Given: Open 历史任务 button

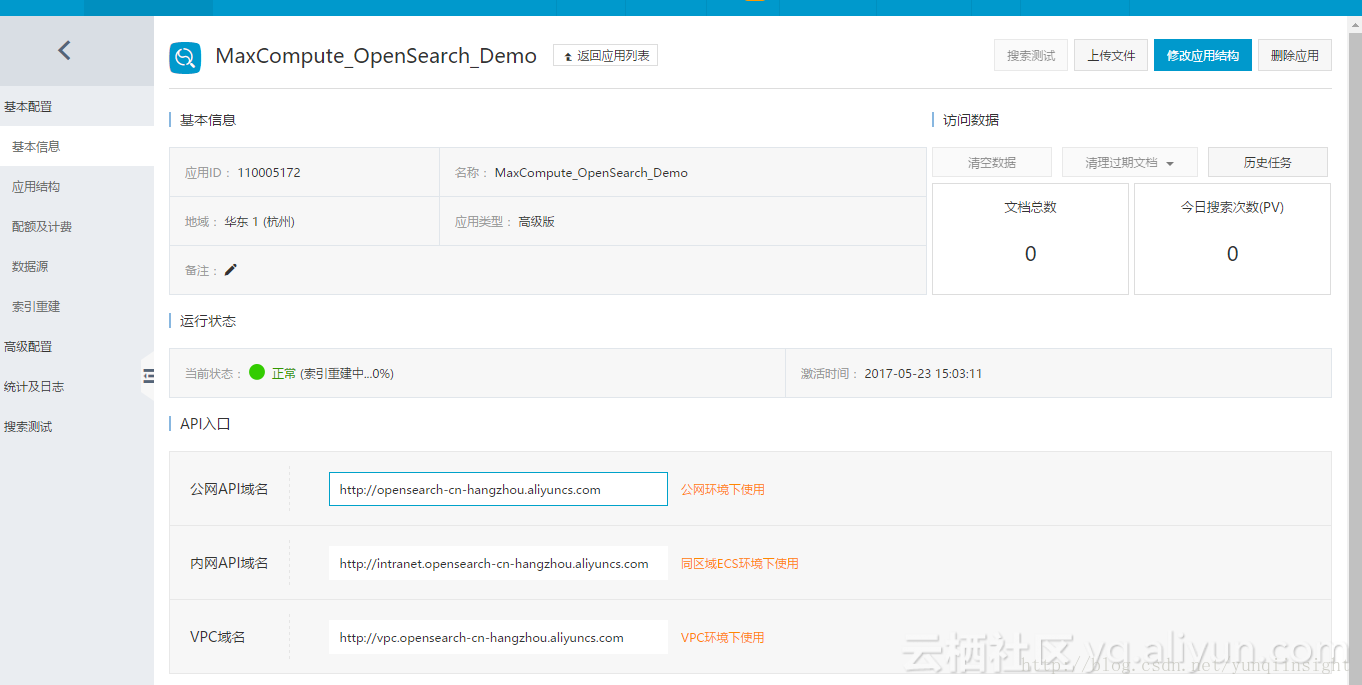Looking at the screenshot, I should (1268, 162).
